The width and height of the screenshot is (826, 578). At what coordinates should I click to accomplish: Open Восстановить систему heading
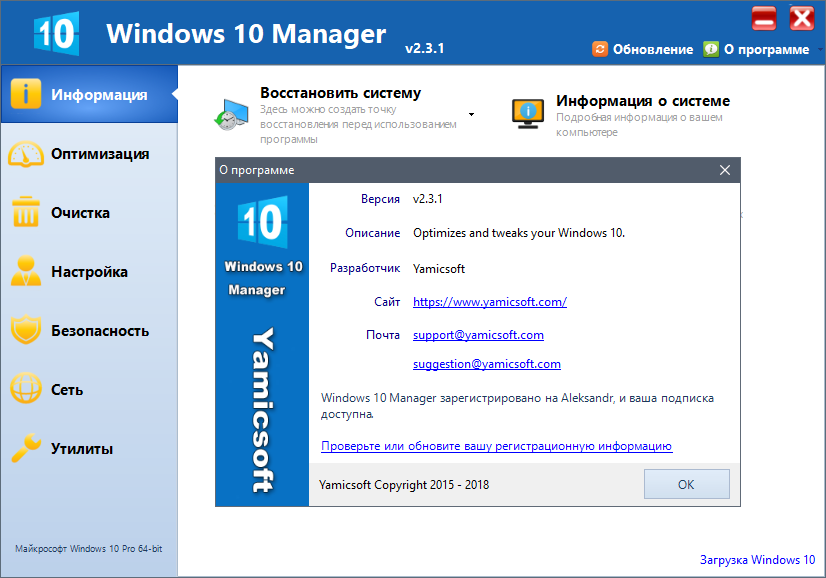click(340, 93)
